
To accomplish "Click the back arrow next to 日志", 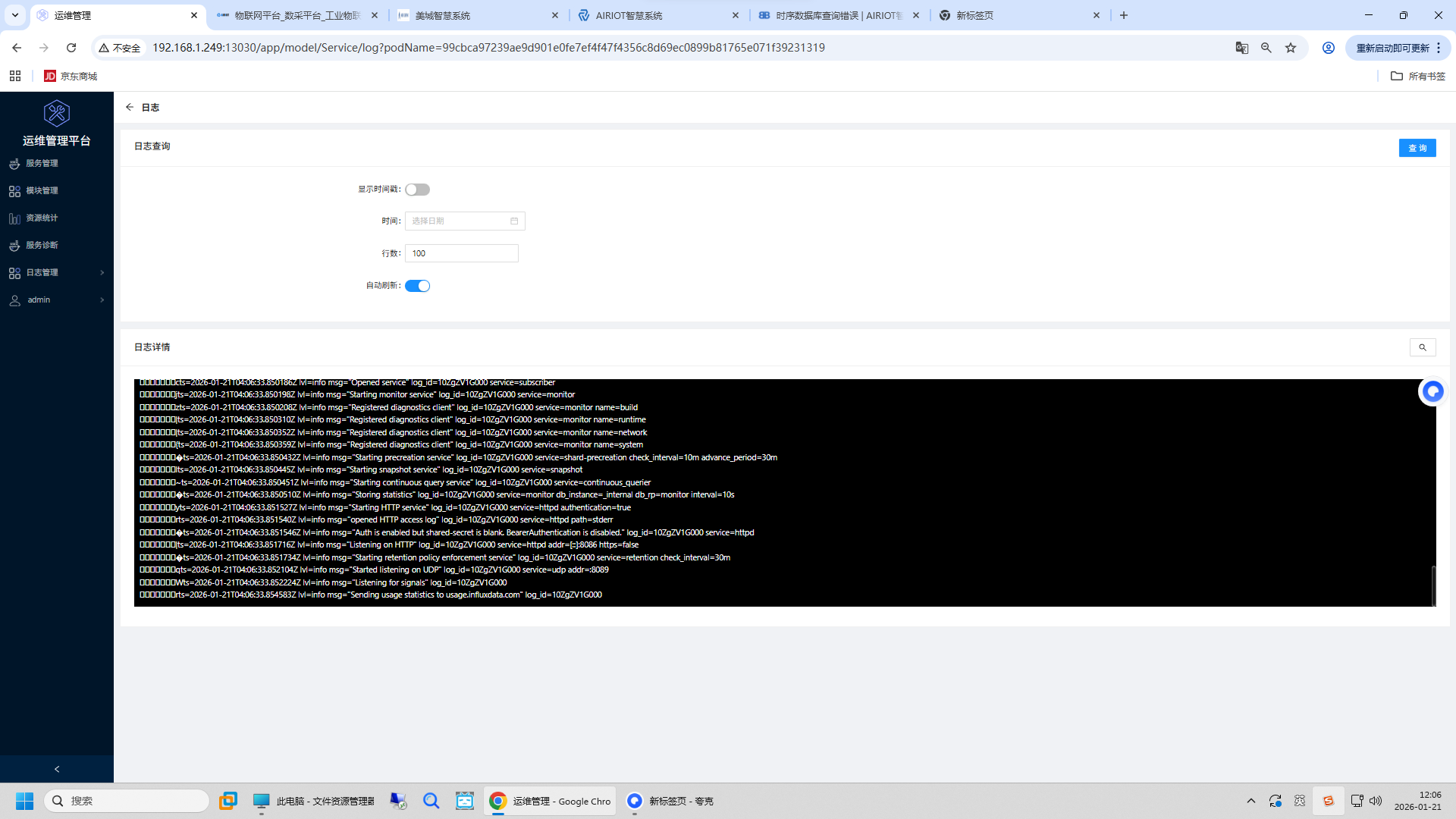I will [x=130, y=107].
